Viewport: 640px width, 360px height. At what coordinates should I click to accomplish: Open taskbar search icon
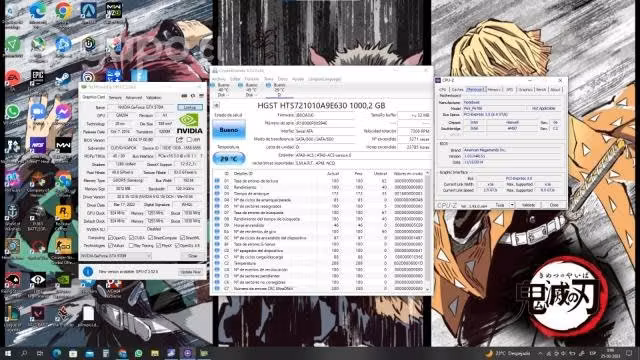(24, 353)
